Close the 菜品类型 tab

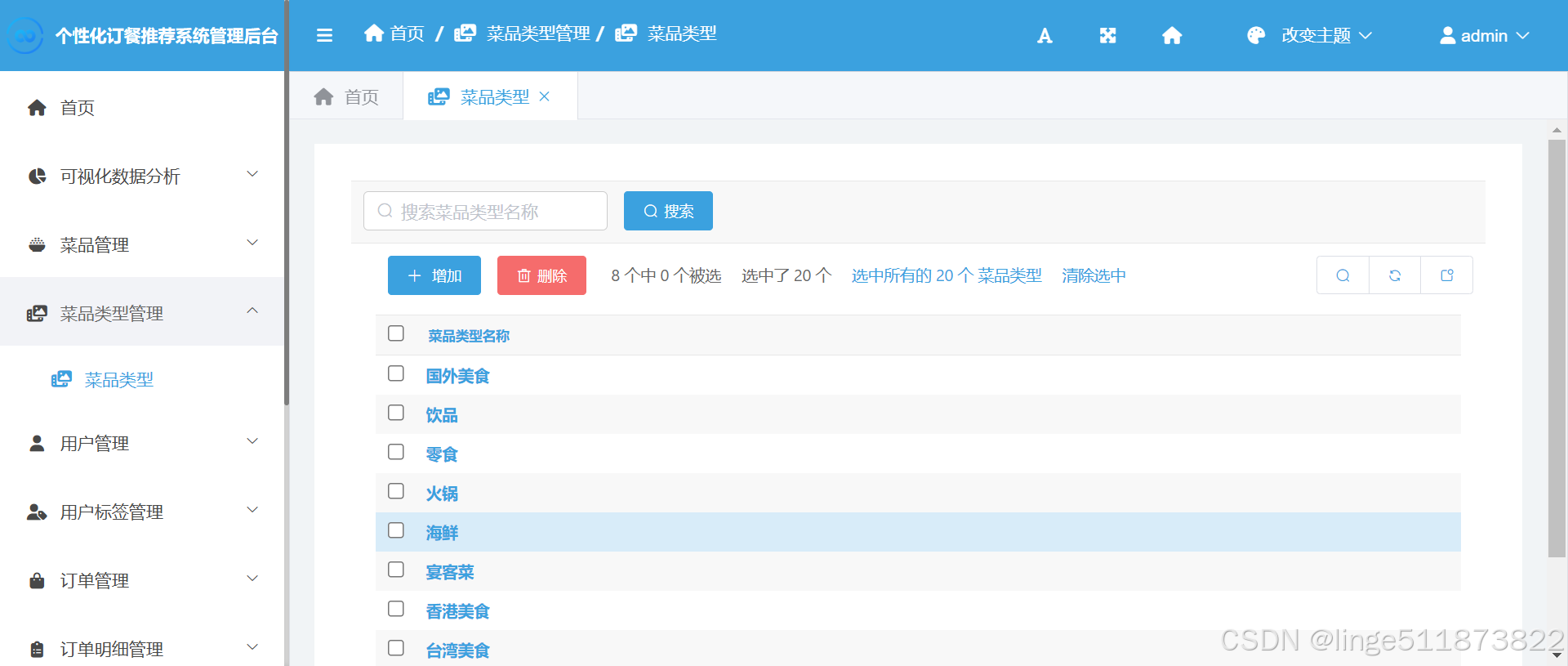click(x=545, y=96)
